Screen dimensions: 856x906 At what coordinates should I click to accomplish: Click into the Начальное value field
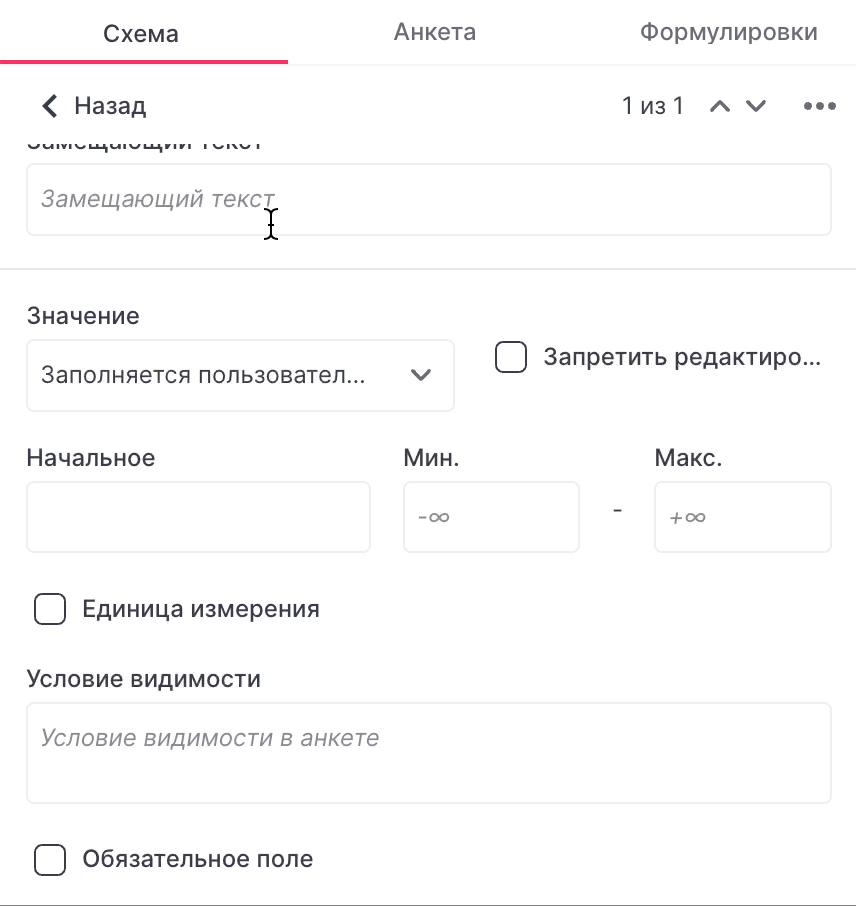pos(198,517)
